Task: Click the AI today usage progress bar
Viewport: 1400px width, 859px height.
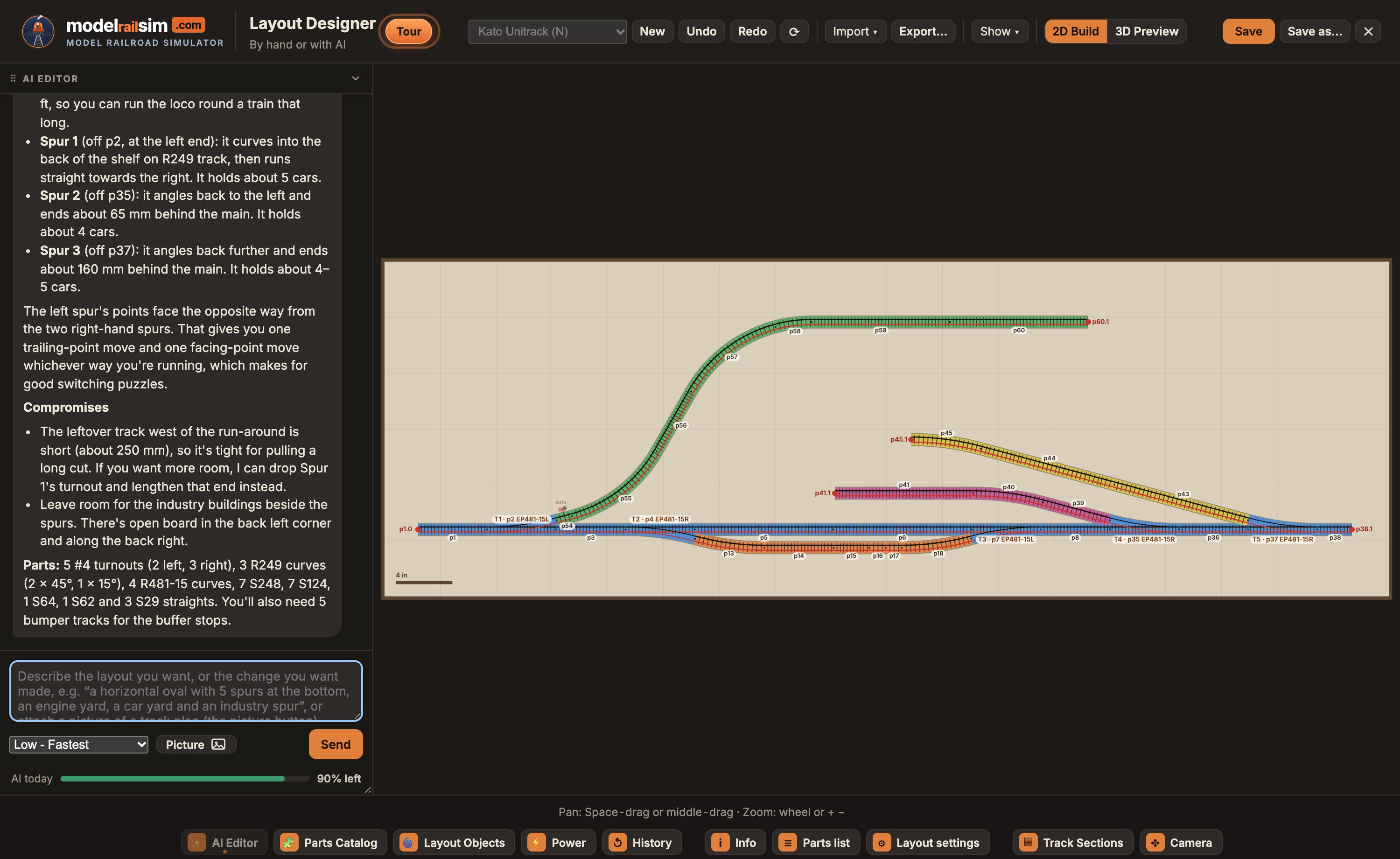Action: [x=185, y=778]
